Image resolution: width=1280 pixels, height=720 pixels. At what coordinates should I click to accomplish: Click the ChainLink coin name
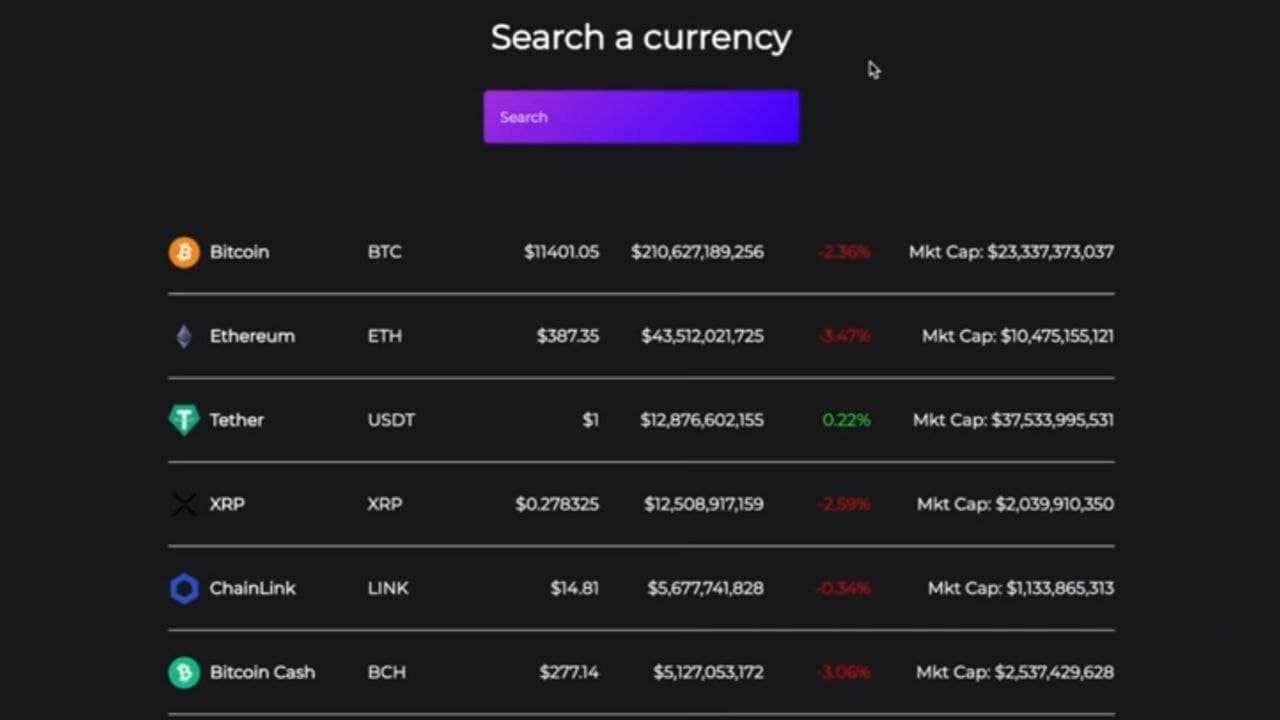(252, 588)
